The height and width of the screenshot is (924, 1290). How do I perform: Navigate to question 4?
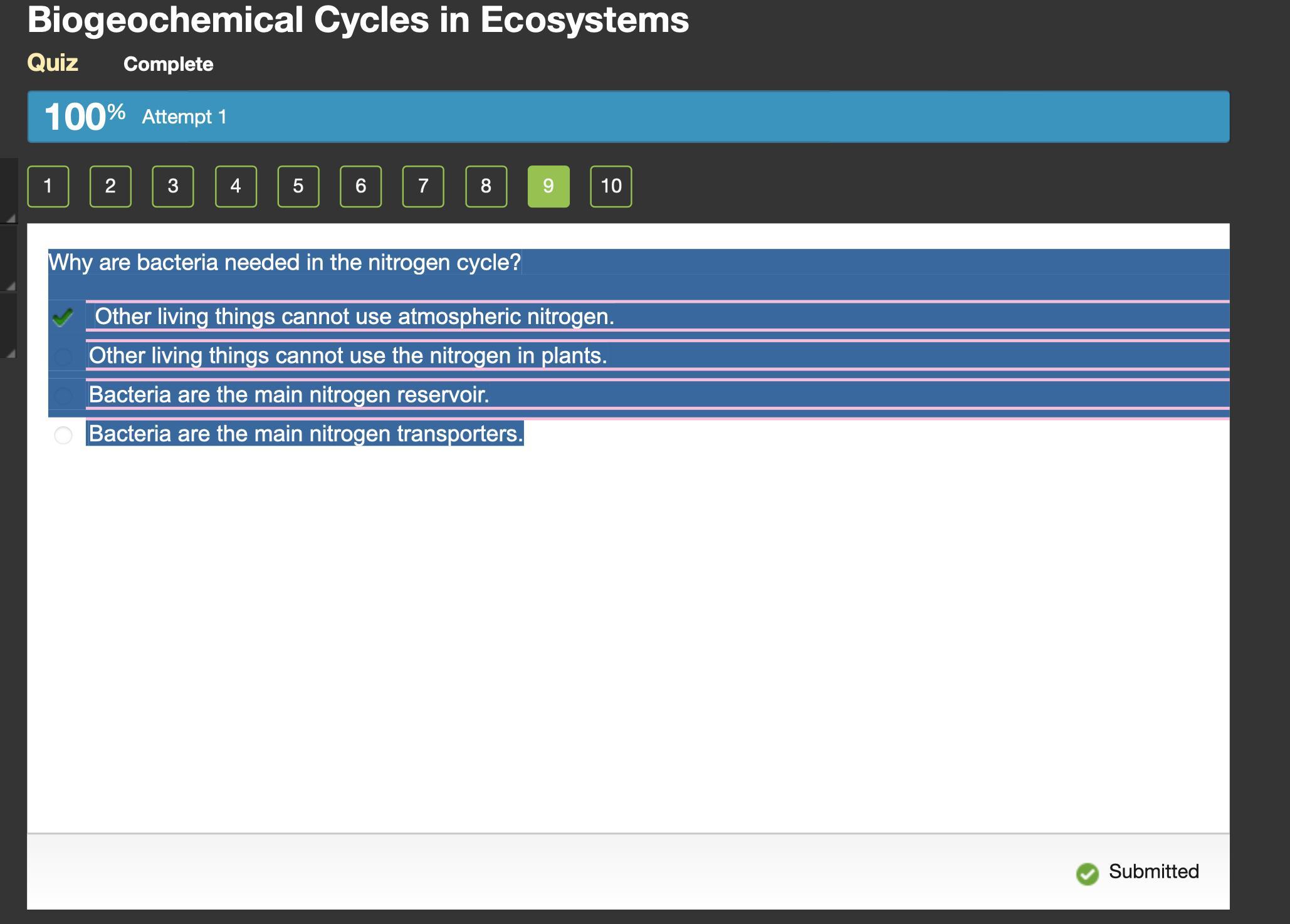point(236,186)
